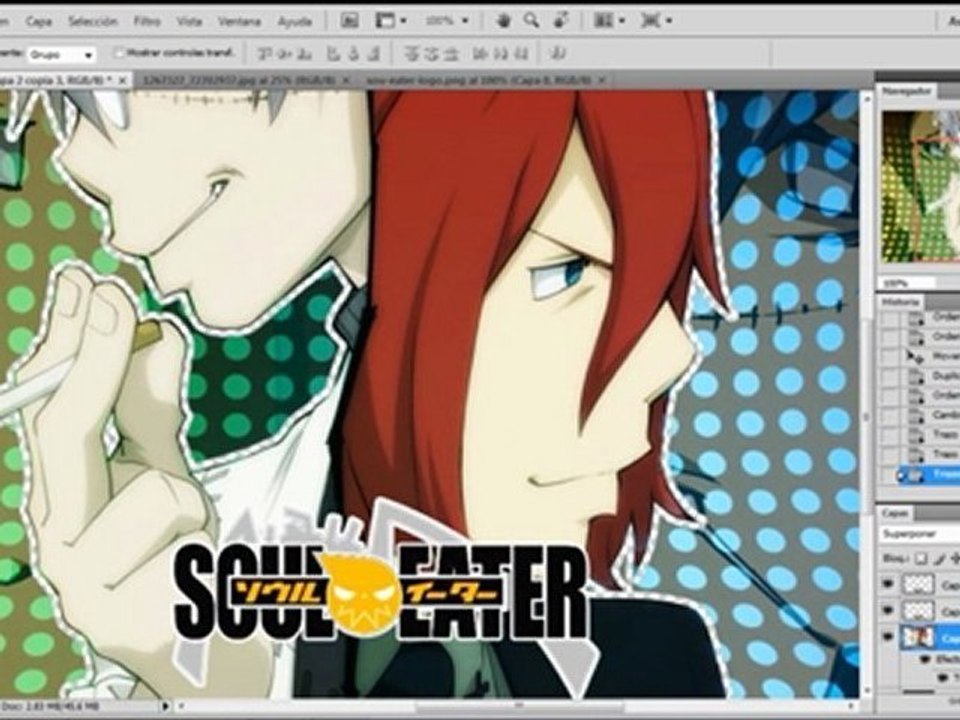
Task: Open the Superponer blend mode dropdown
Action: (x=920, y=534)
